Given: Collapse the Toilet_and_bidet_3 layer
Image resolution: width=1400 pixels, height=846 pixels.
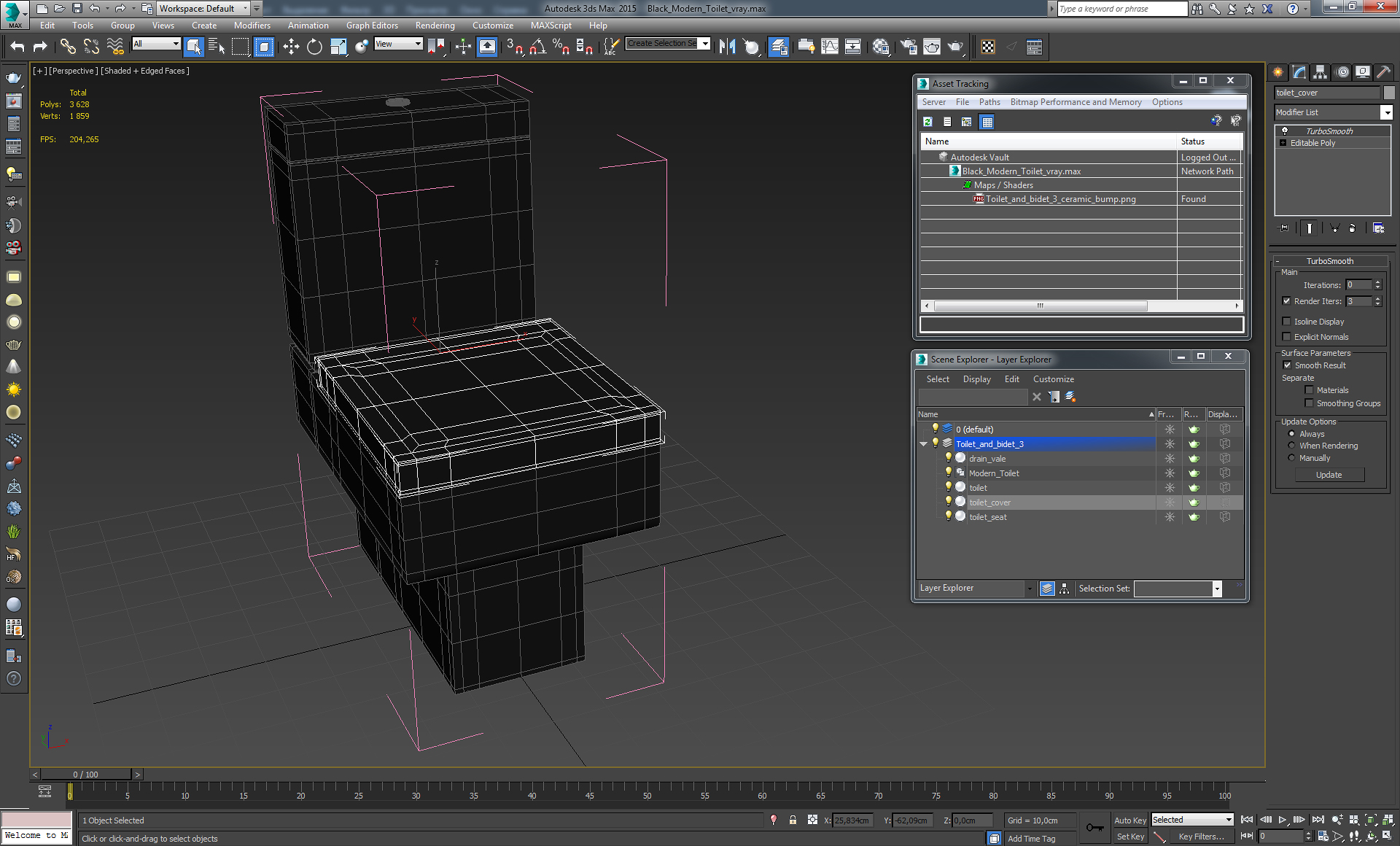Looking at the screenshot, I should click(x=924, y=444).
